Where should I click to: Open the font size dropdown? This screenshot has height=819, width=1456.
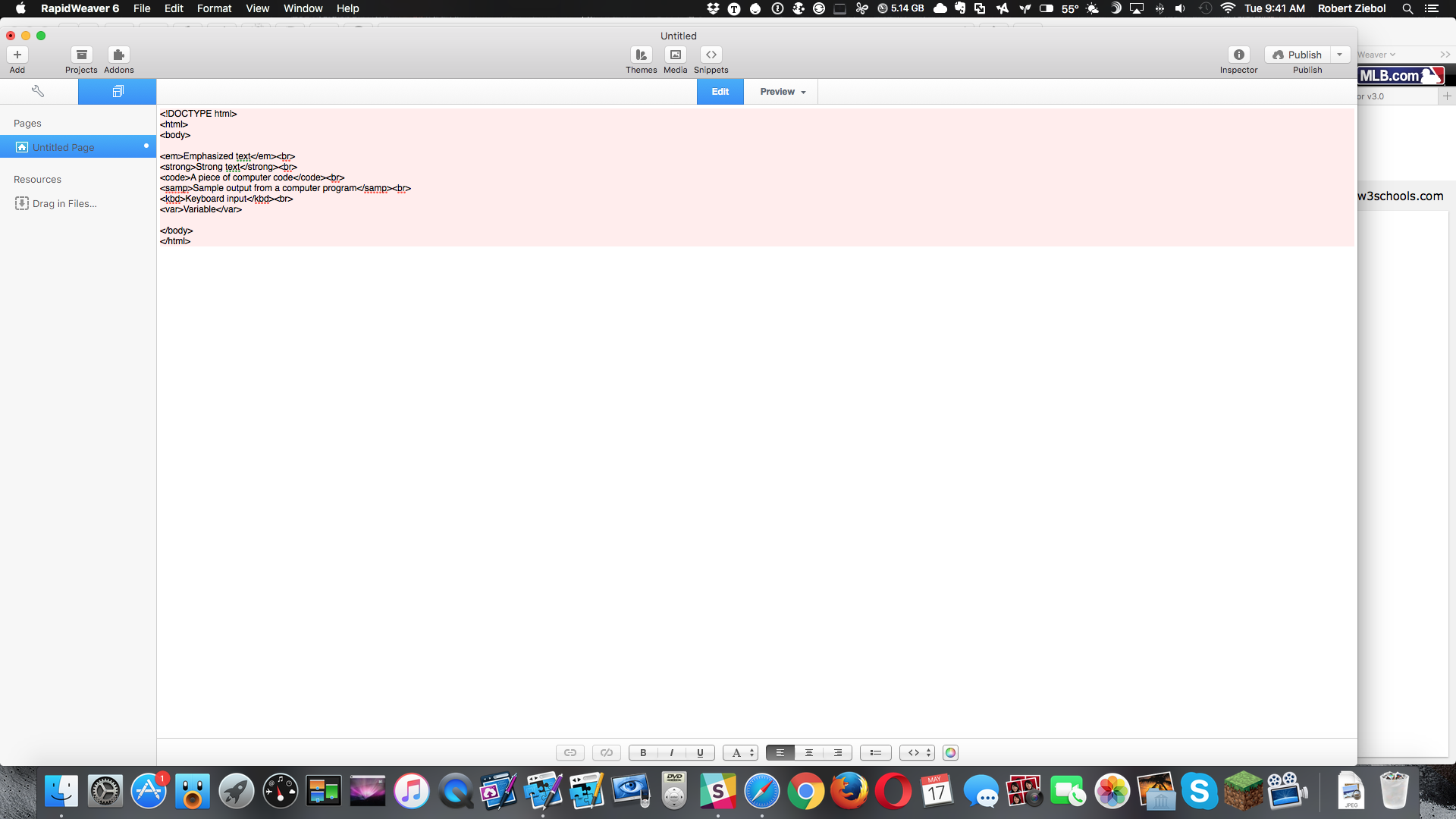tap(740, 753)
